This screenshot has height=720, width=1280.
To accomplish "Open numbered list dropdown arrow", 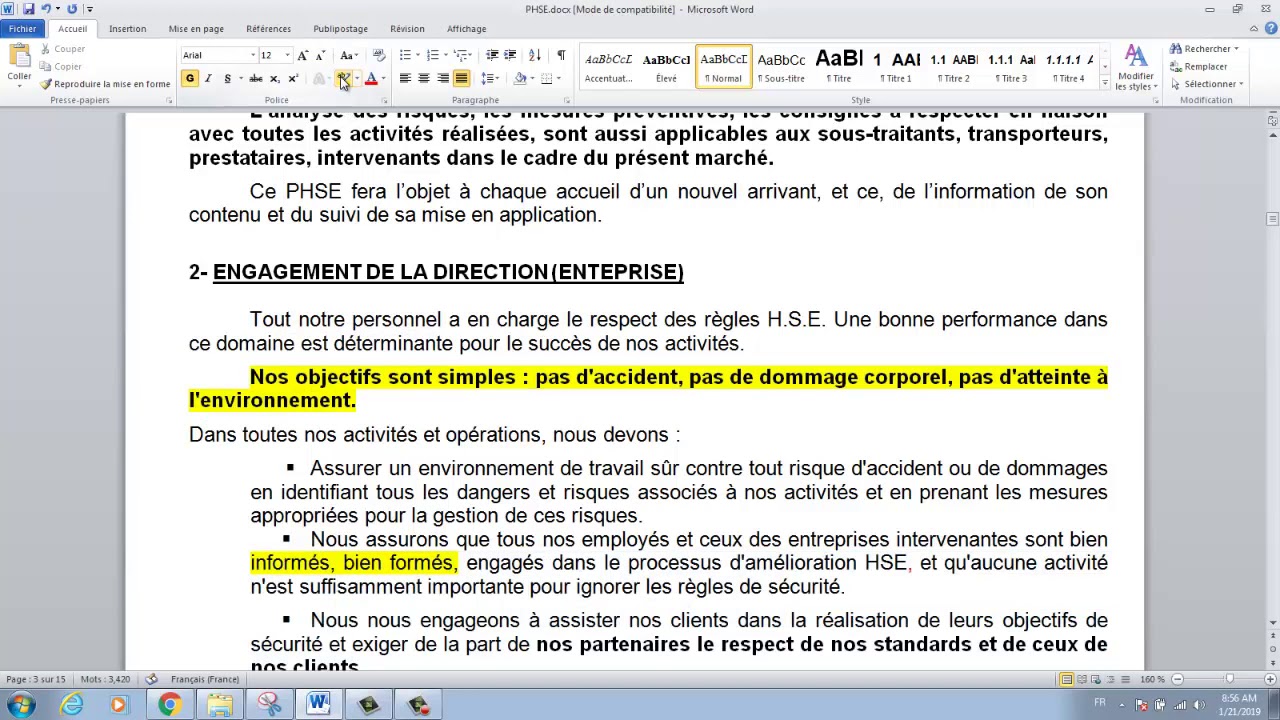I will (444, 55).
